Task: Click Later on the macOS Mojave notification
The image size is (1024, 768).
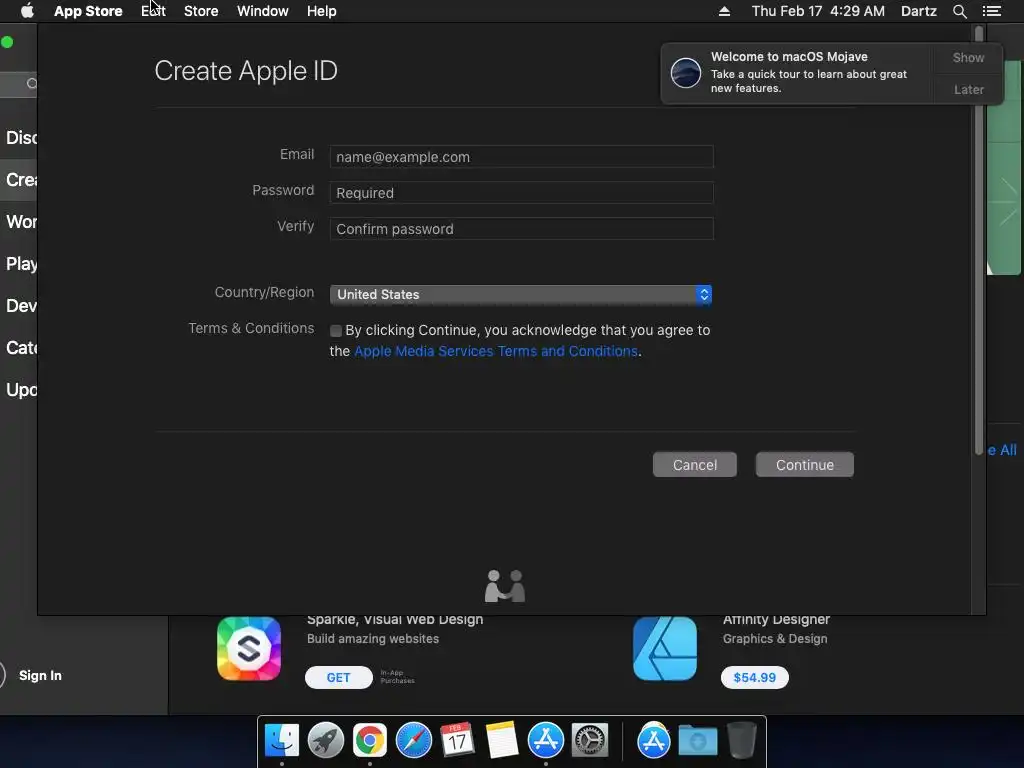Action: tap(968, 89)
